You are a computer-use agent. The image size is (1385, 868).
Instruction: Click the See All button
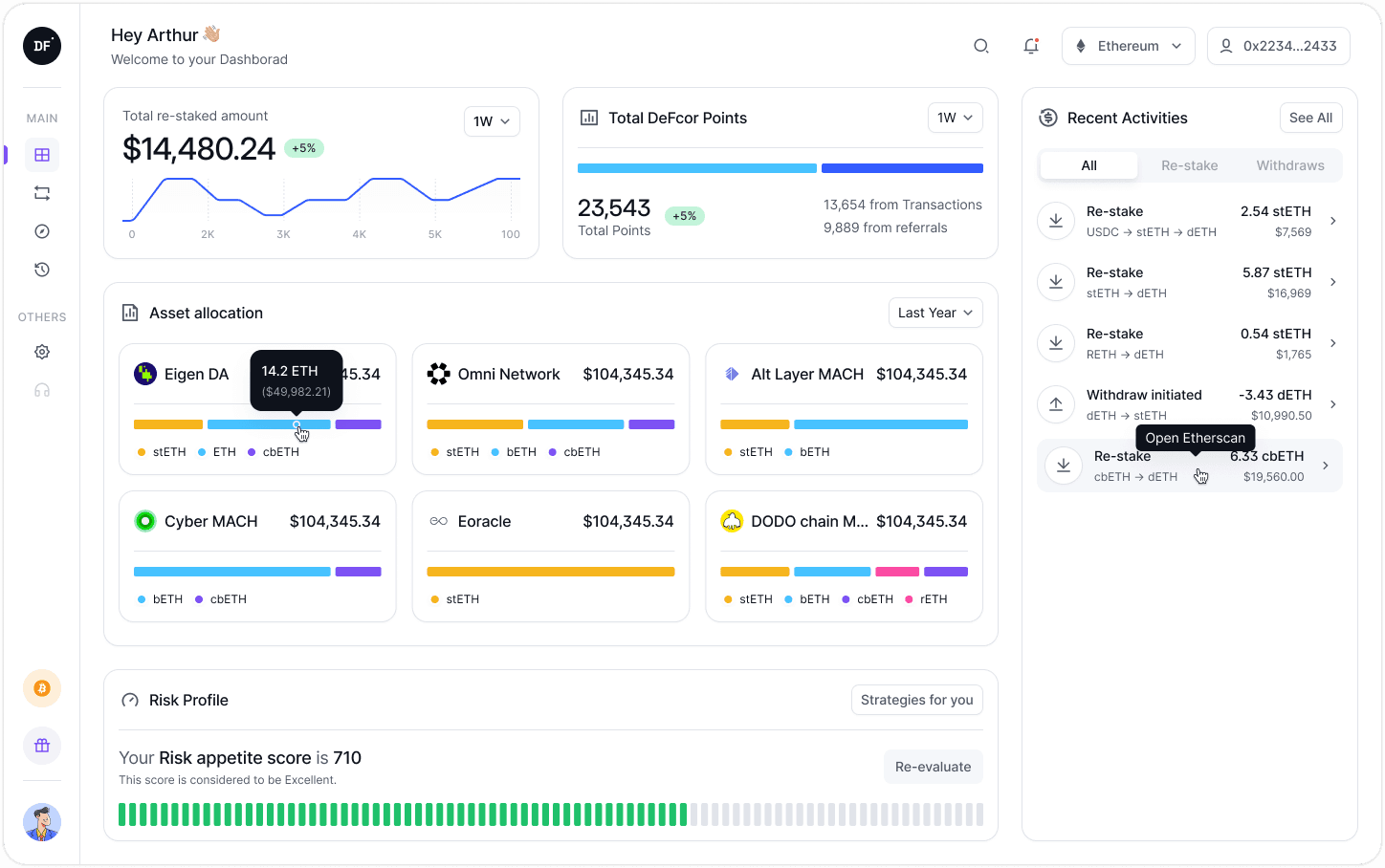point(1310,118)
